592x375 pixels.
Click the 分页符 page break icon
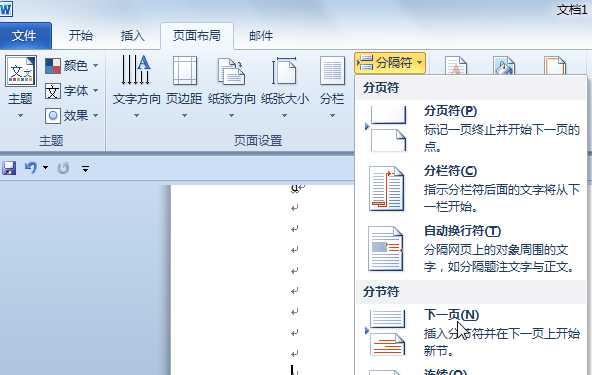(388, 129)
